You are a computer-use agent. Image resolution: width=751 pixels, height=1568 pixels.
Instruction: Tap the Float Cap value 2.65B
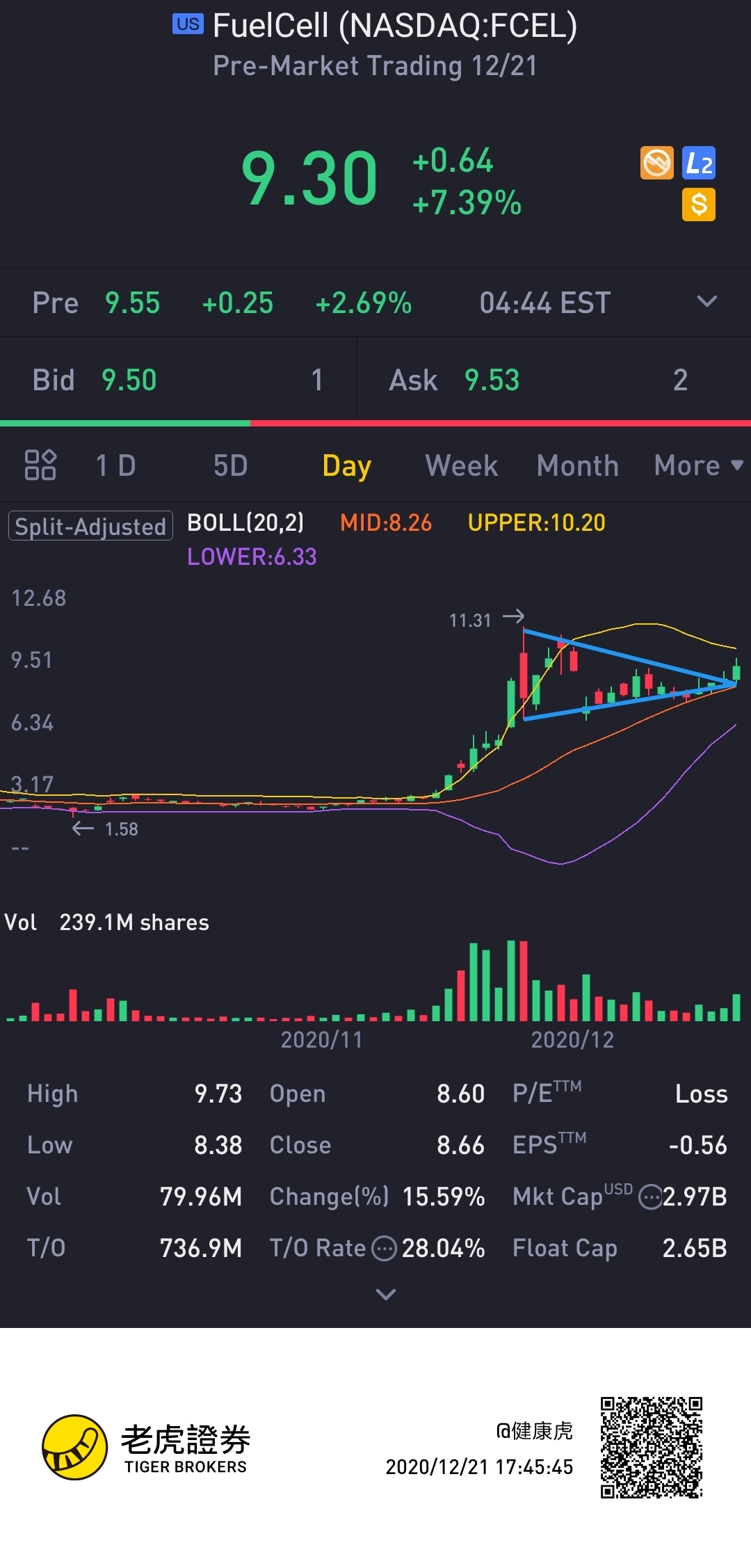coord(695,1248)
